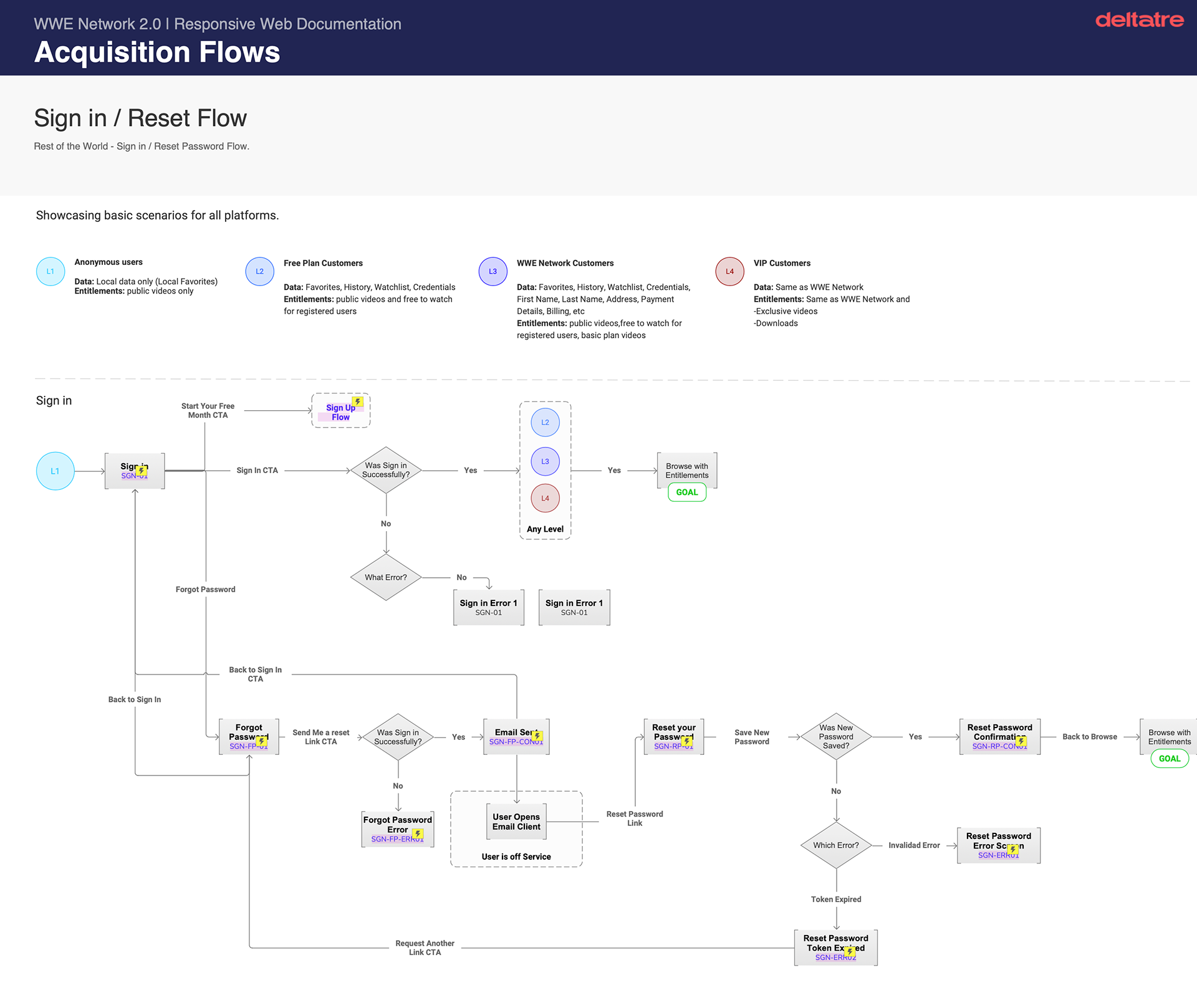Click the L4 circle in Any Level group
This screenshot has width=1197, height=1008.
tap(546, 498)
